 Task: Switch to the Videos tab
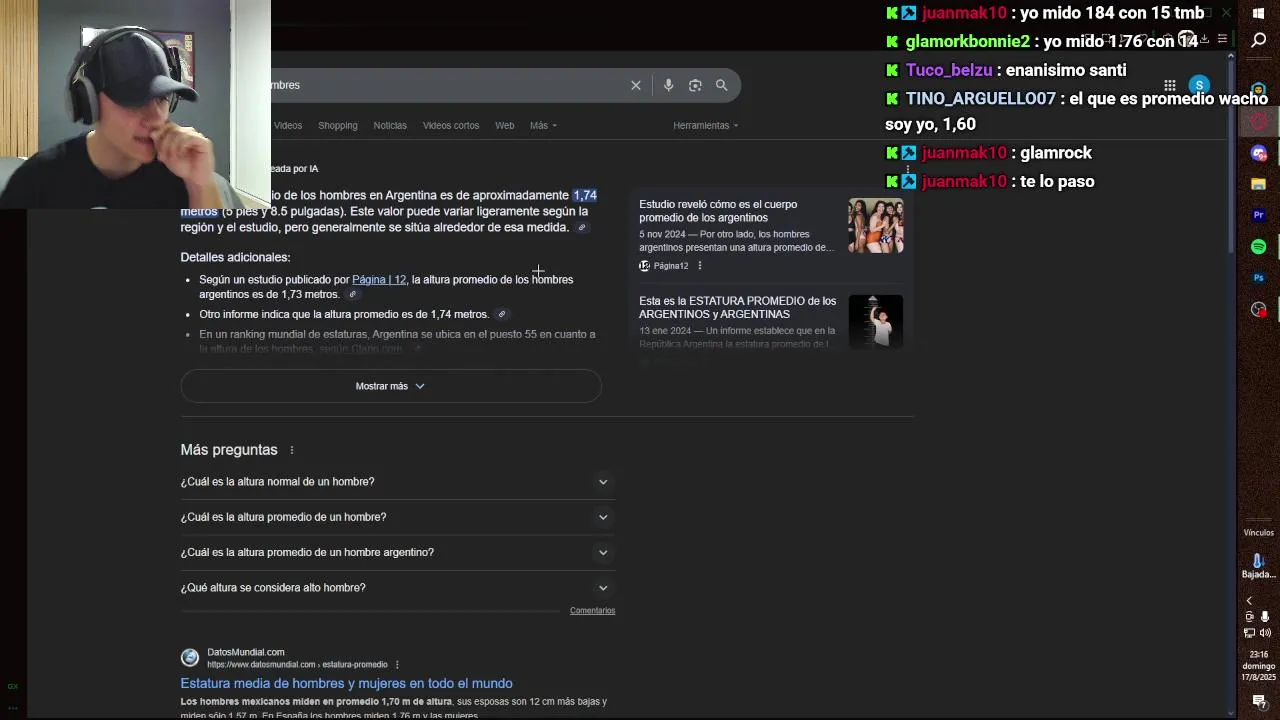point(288,125)
